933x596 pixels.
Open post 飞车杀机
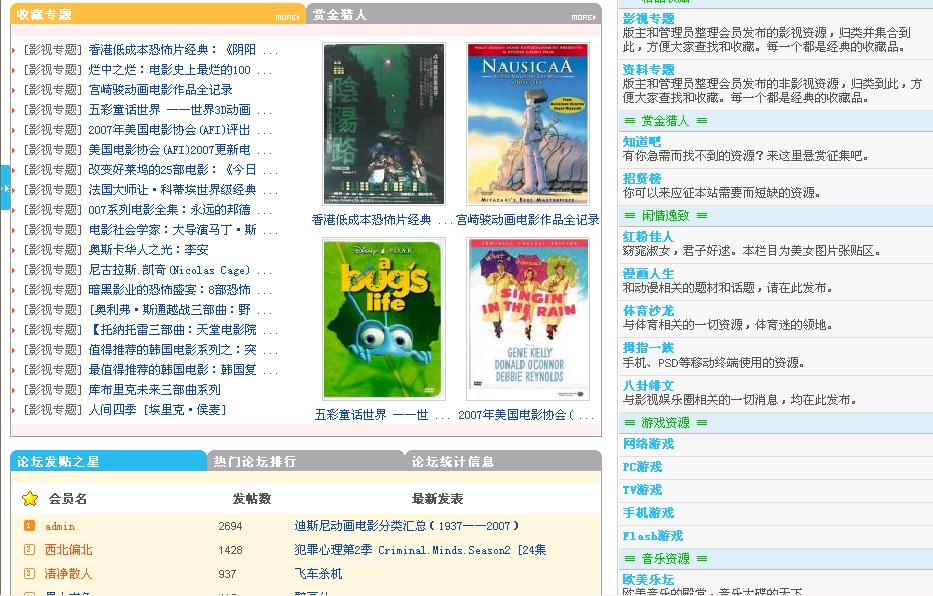pyautogui.click(x=318, y=573)
